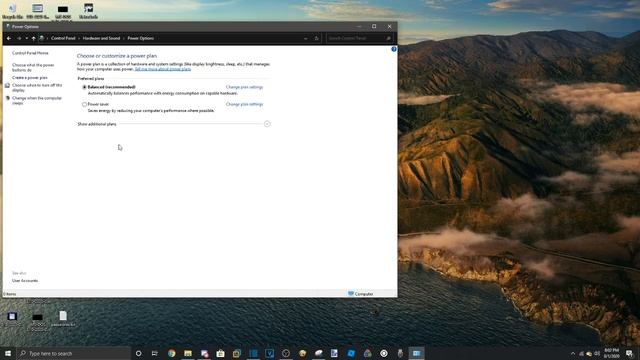Image resolution: width=640 pixels, height=360 pixels.
Task: Select the Balanced (recommended) power plan
Action: coord(84,87)
